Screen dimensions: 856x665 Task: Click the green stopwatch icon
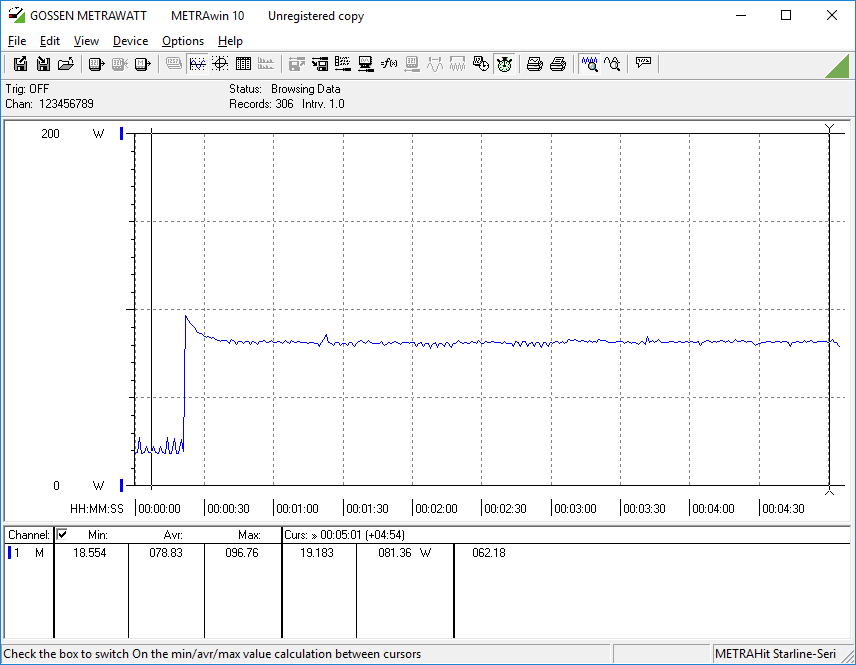pyautogui.click(x=504, y=64)
